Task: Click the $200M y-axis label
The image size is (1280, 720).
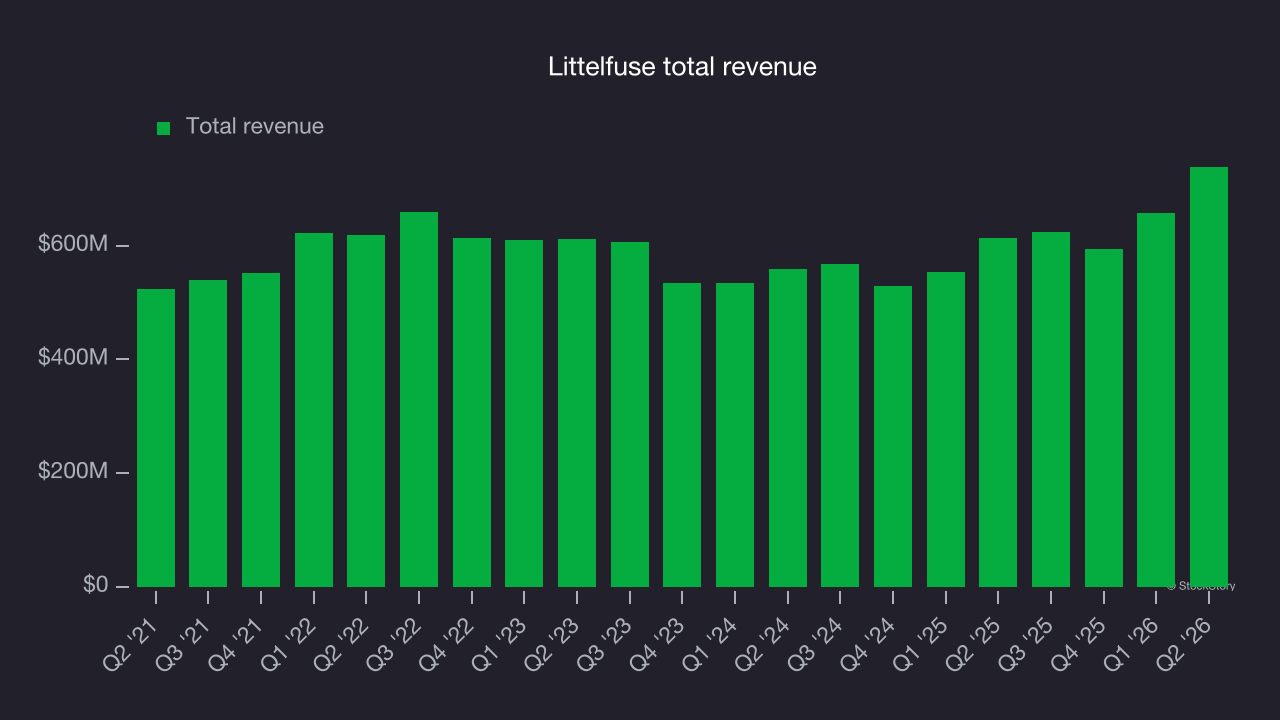Action: [73, 471]
